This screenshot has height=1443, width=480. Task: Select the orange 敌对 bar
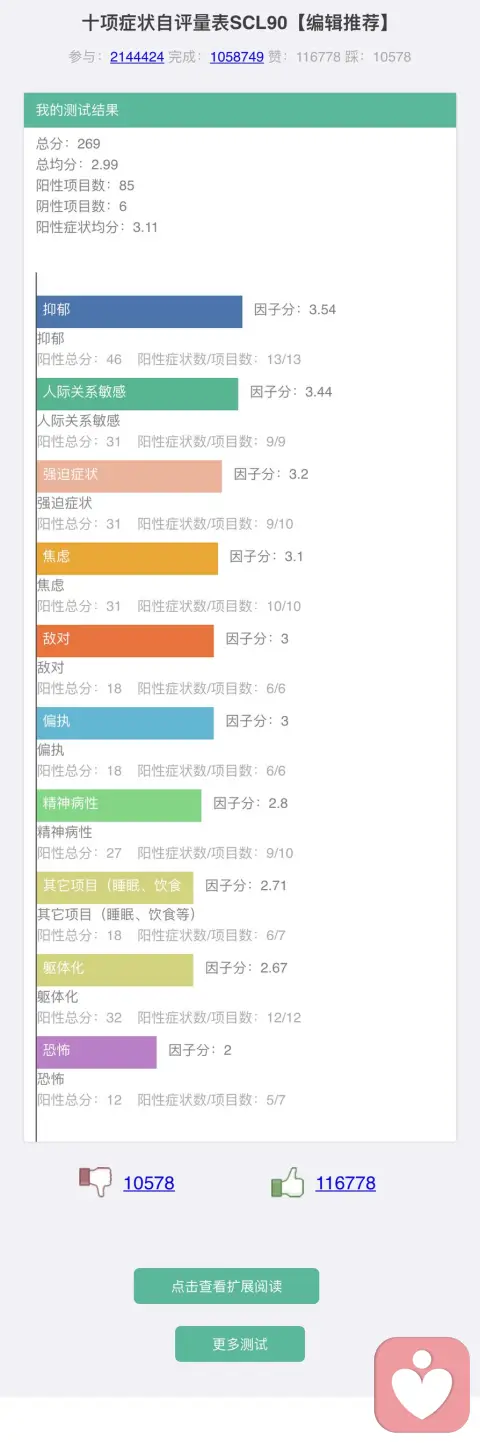point(126,640)
